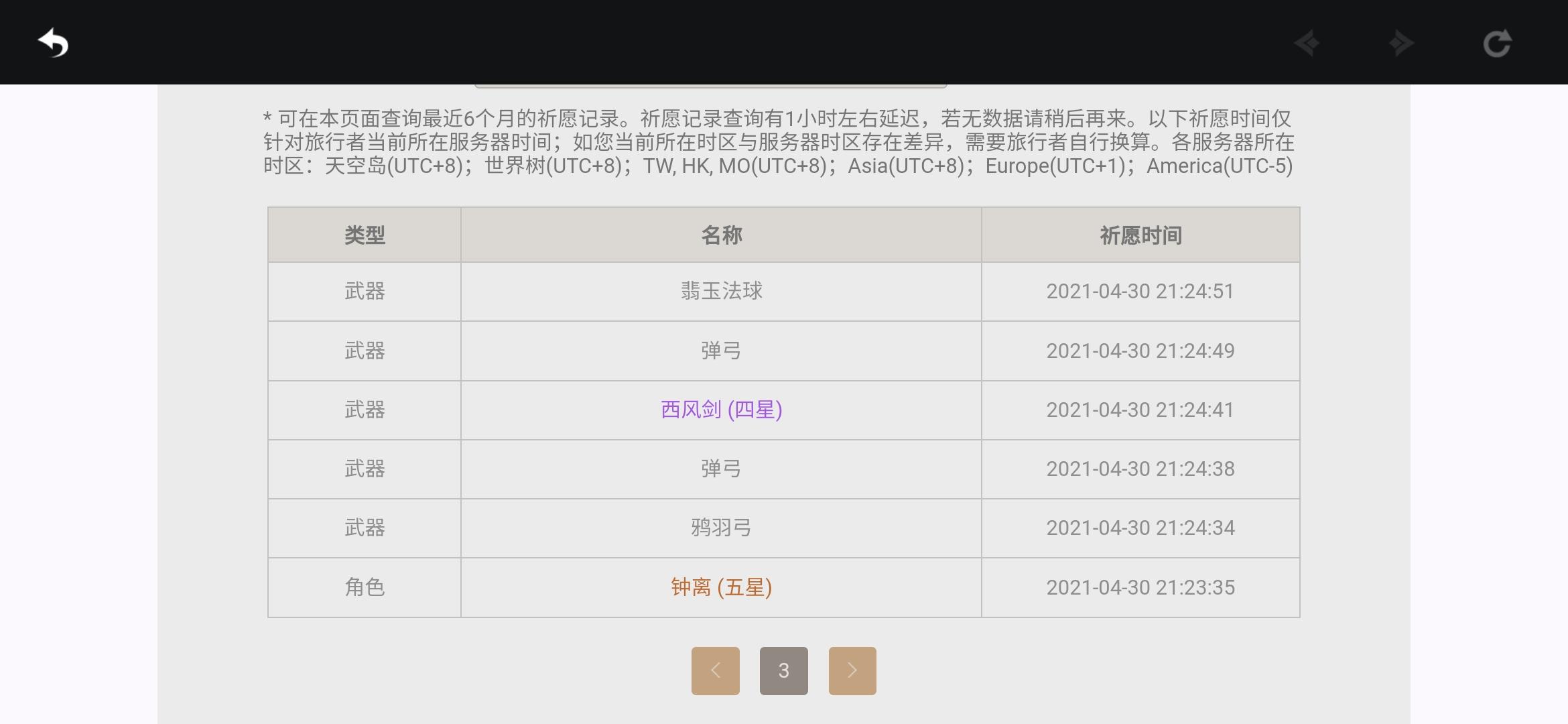Screen dimensions: 1568x724
Task: Click timestamp 2021-04-30 21:24:34
Action: [1140, 528]
